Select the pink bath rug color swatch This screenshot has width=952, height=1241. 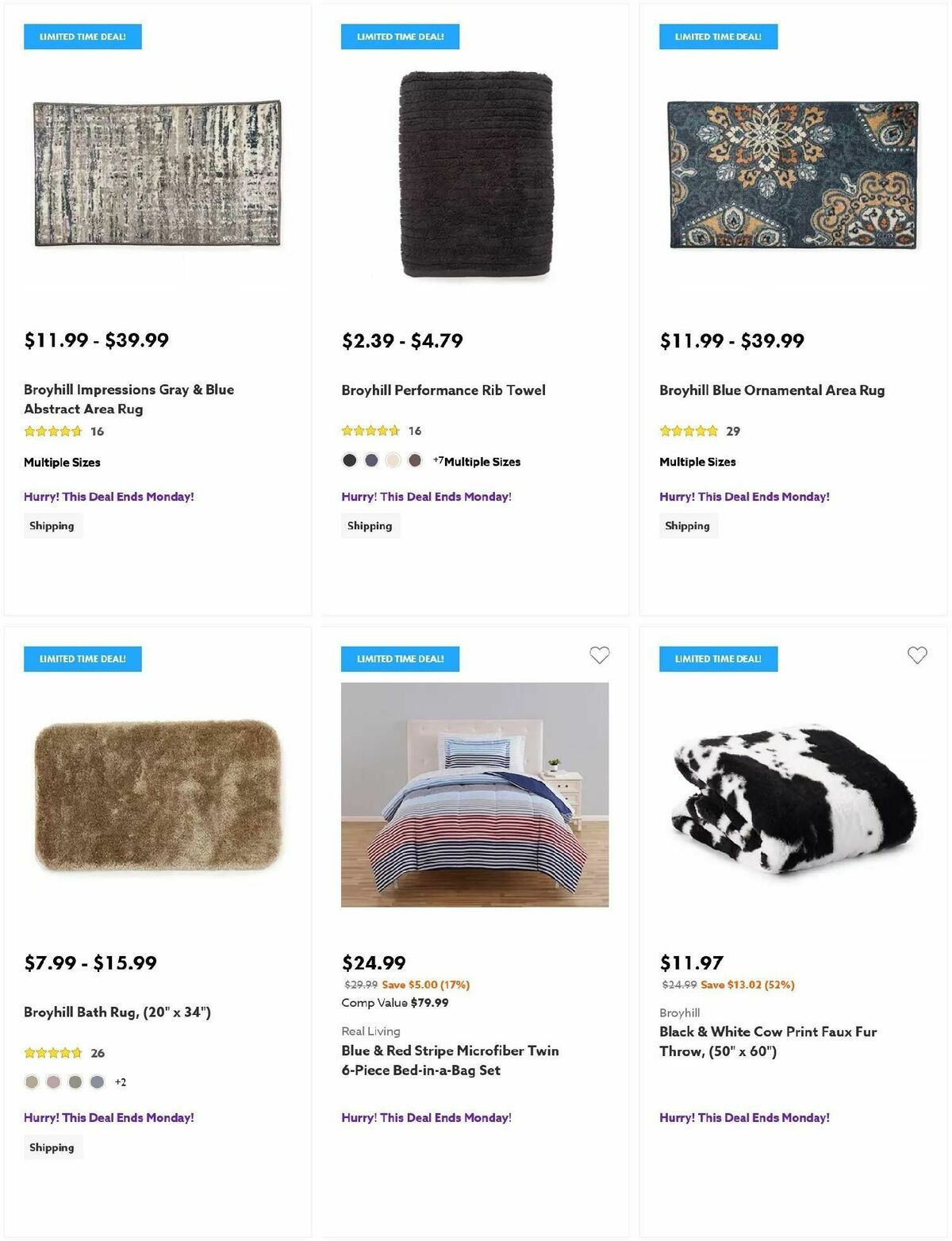coord(53,1081)
